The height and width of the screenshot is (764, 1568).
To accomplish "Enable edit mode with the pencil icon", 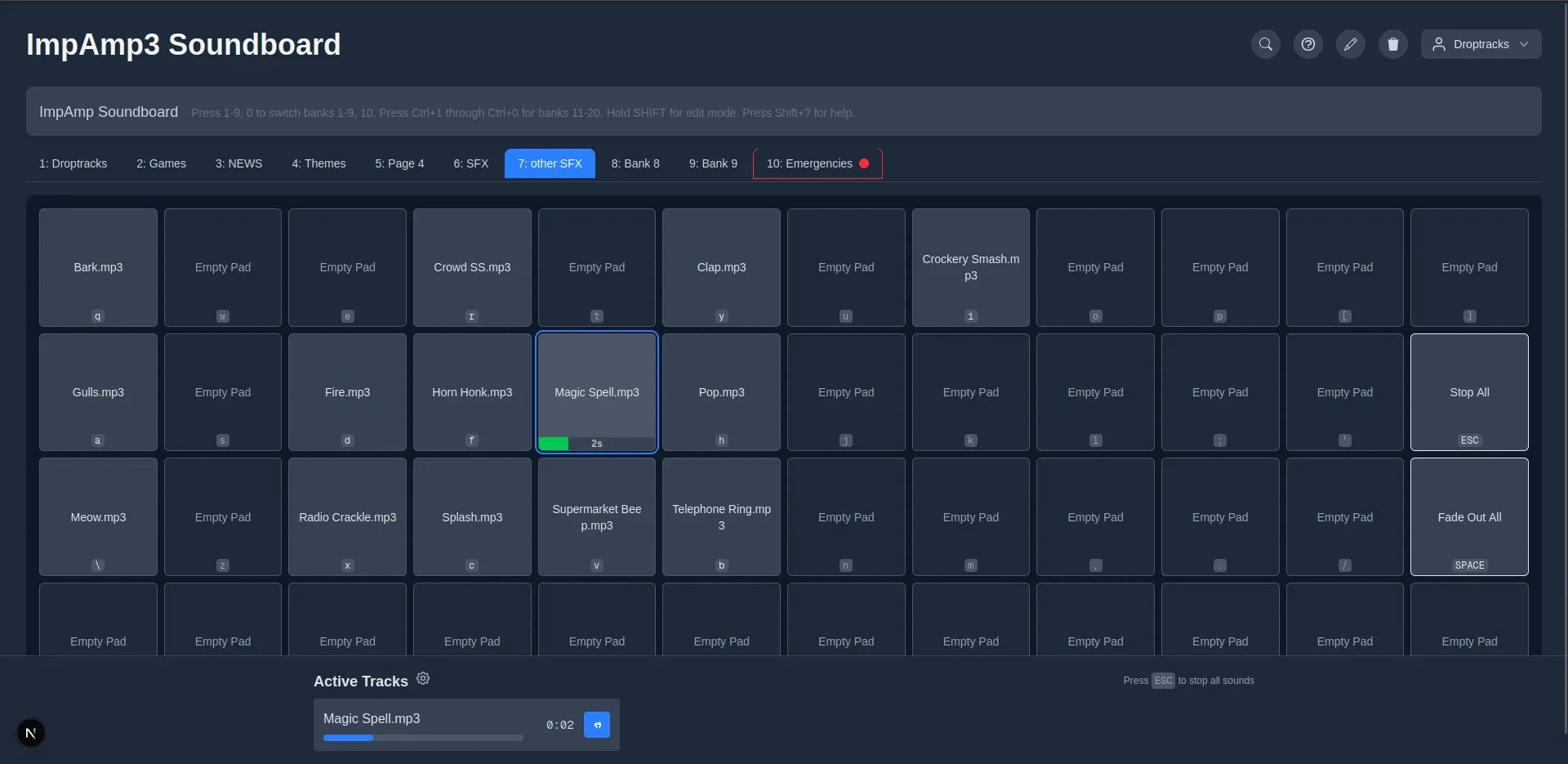I will pos(1350,44).
